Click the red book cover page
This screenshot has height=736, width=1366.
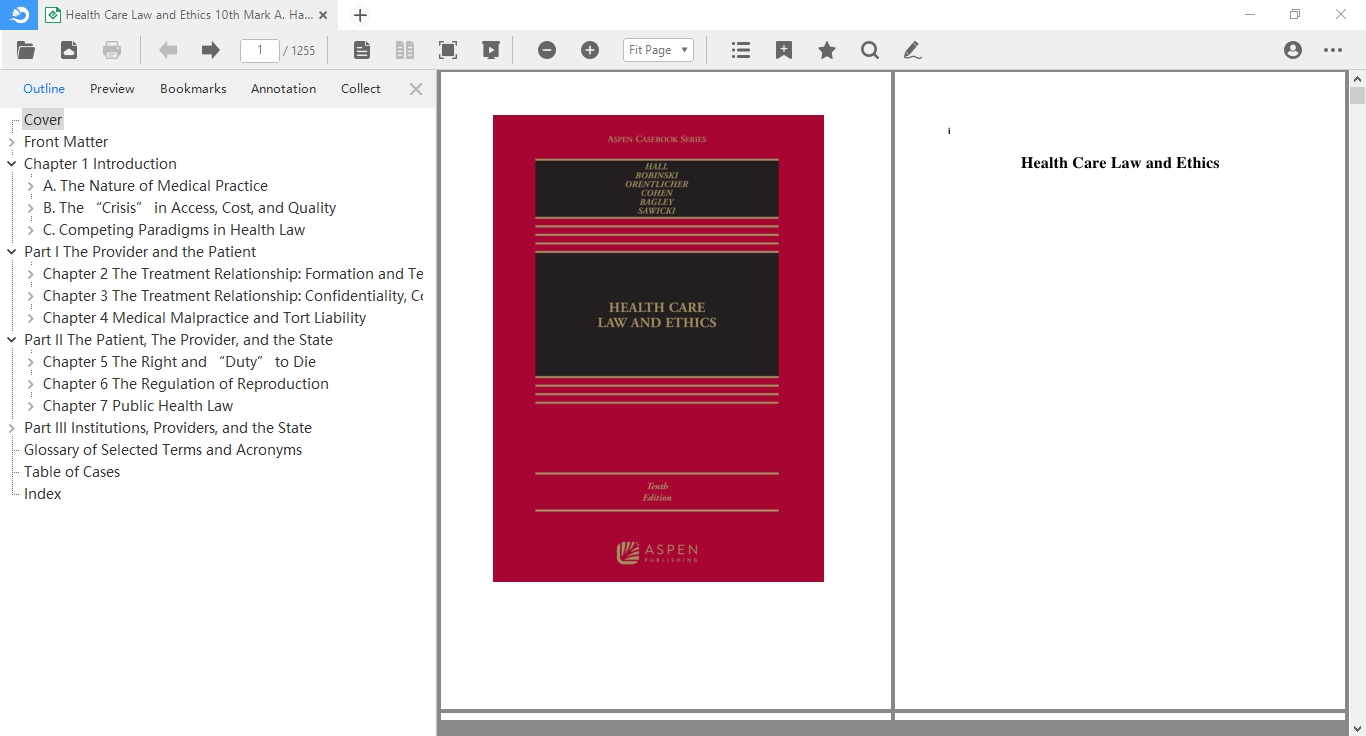[x=658, y=348]
